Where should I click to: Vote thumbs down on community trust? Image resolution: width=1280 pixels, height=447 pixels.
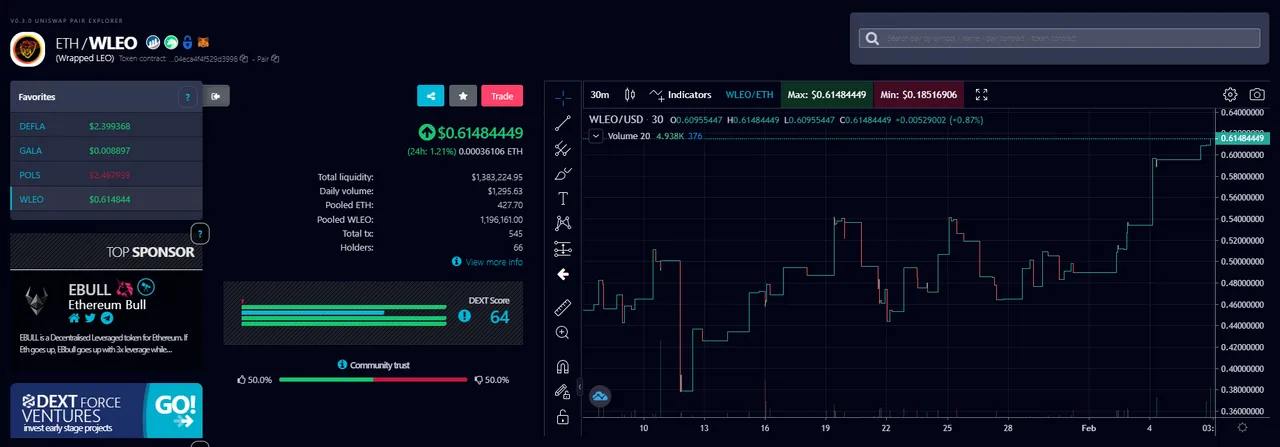click(x=477, y=380)
